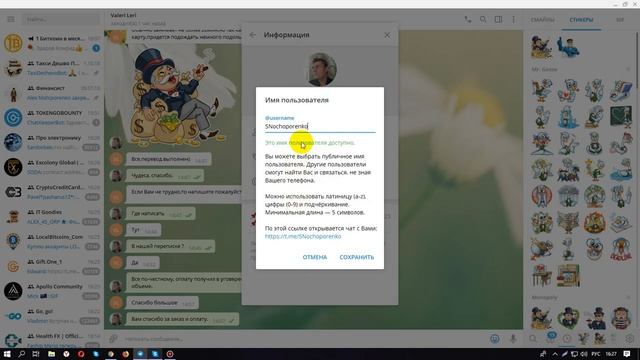This screenshot has height=360, width=640.
Task: Open the Excolony Global chat
Action: point(52,167)
